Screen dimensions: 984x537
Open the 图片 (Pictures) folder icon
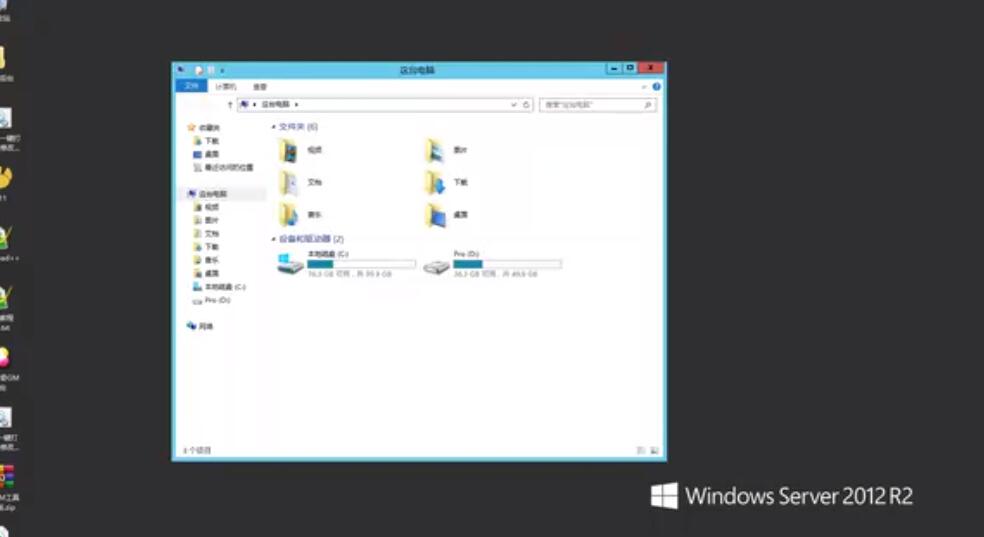[x=435, y=150]
